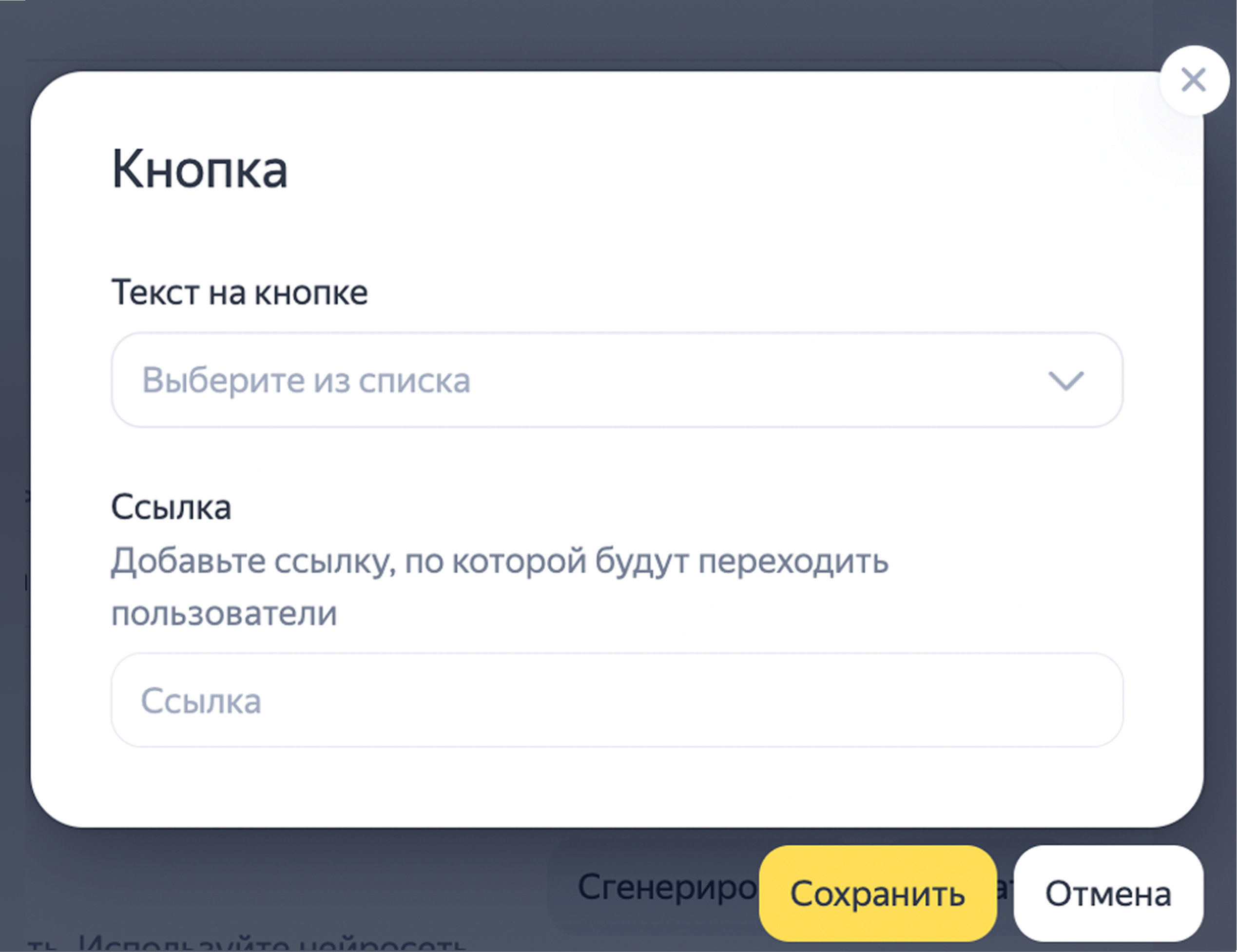Click the «Ссылка» placeholder text in the input
Screen dimensions: 1237x952
[x=201, y=701]
